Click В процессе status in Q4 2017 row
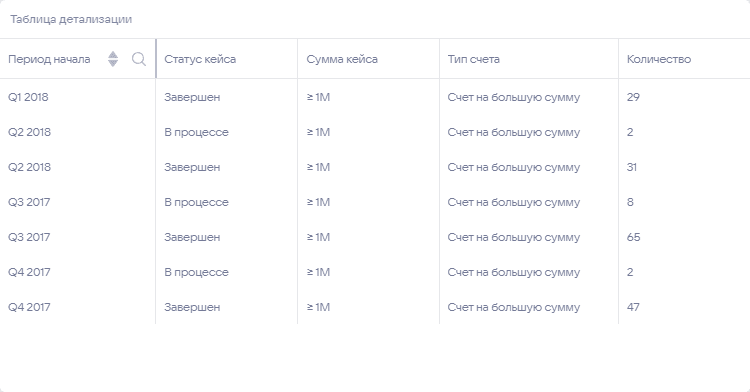The height and width of the screenshot is (392, 750). (x=196, y=272)
